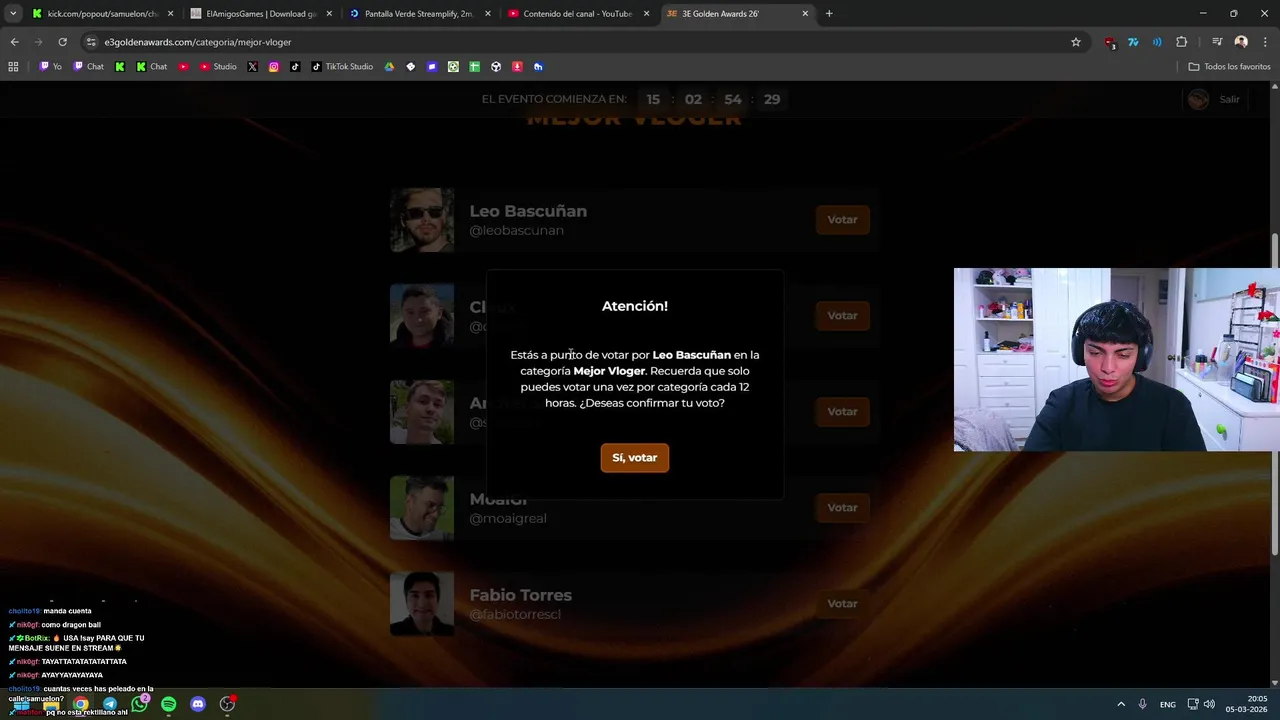Click the page's vertical scrollbar
Viewport: 1280px width, 720px height.
coord(1275,395)
